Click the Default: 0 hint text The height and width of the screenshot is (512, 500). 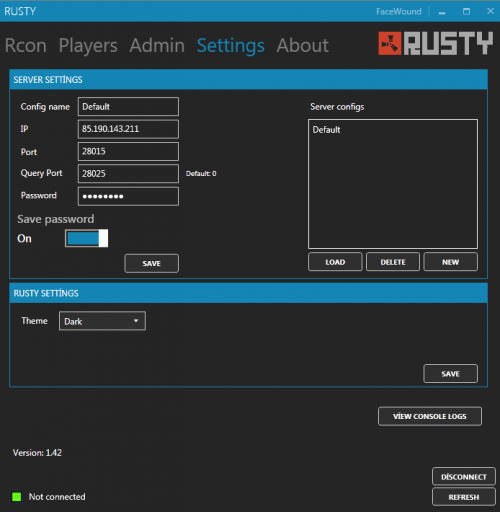(201, 173)
